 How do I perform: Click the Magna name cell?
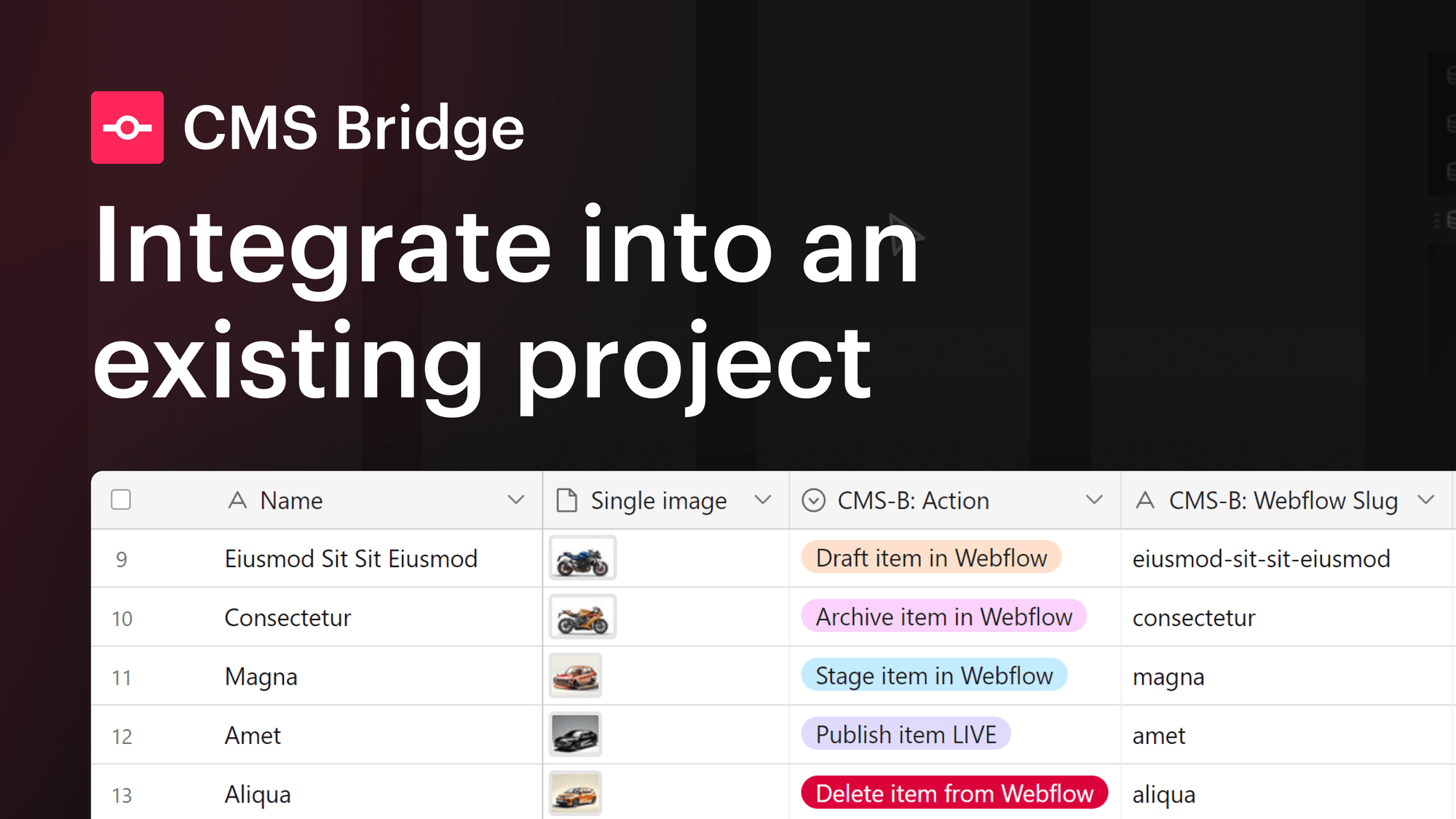pyautogui.click(x=261, y=676)
